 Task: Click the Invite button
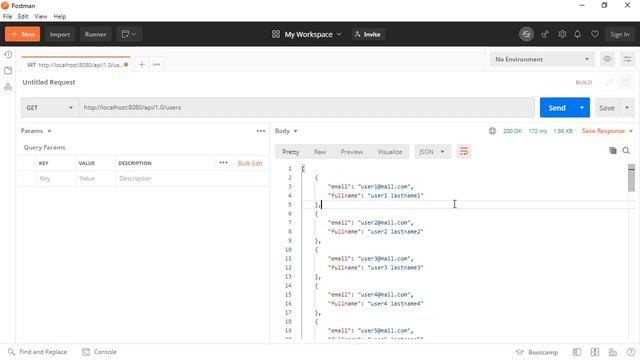368,34
